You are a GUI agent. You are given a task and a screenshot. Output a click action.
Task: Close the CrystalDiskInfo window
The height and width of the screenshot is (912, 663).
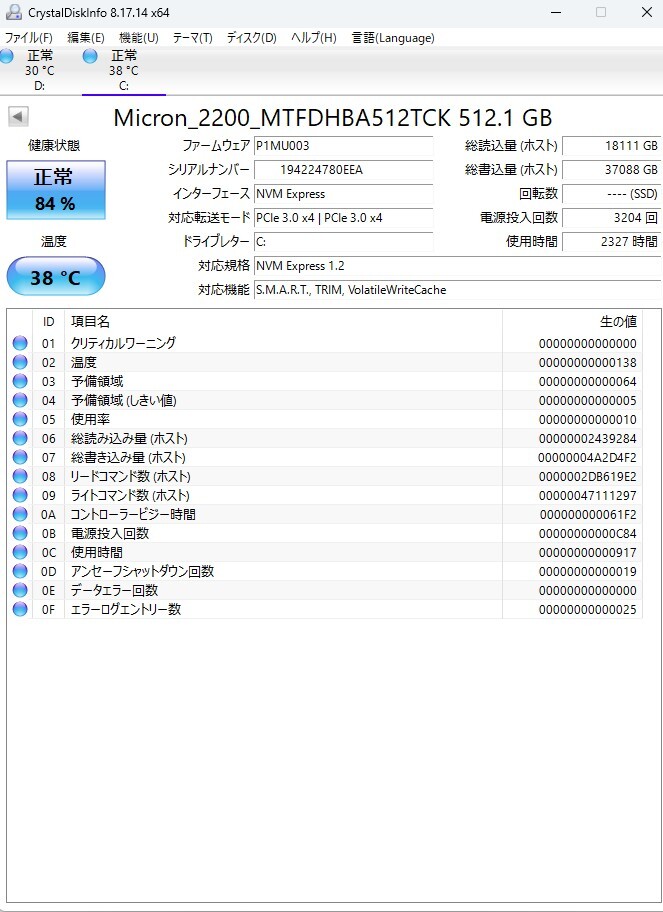click(x=647, y=12)
